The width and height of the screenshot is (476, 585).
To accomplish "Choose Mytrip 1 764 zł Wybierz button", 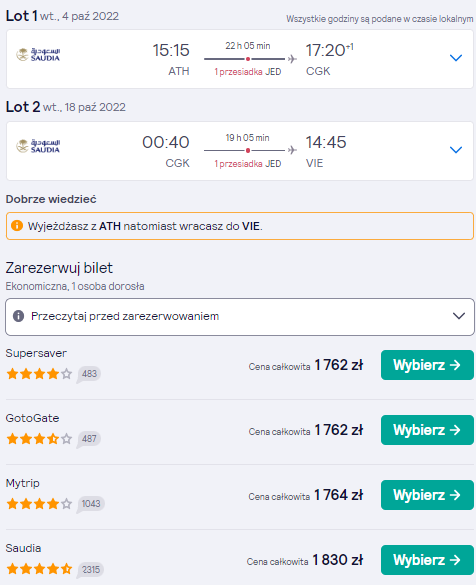I will 427,495.
